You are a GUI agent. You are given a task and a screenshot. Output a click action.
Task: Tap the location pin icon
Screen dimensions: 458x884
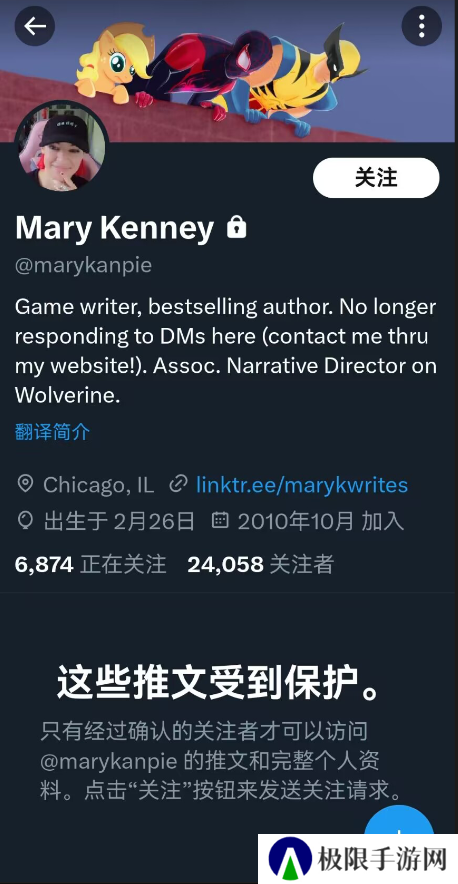(25, 484)
